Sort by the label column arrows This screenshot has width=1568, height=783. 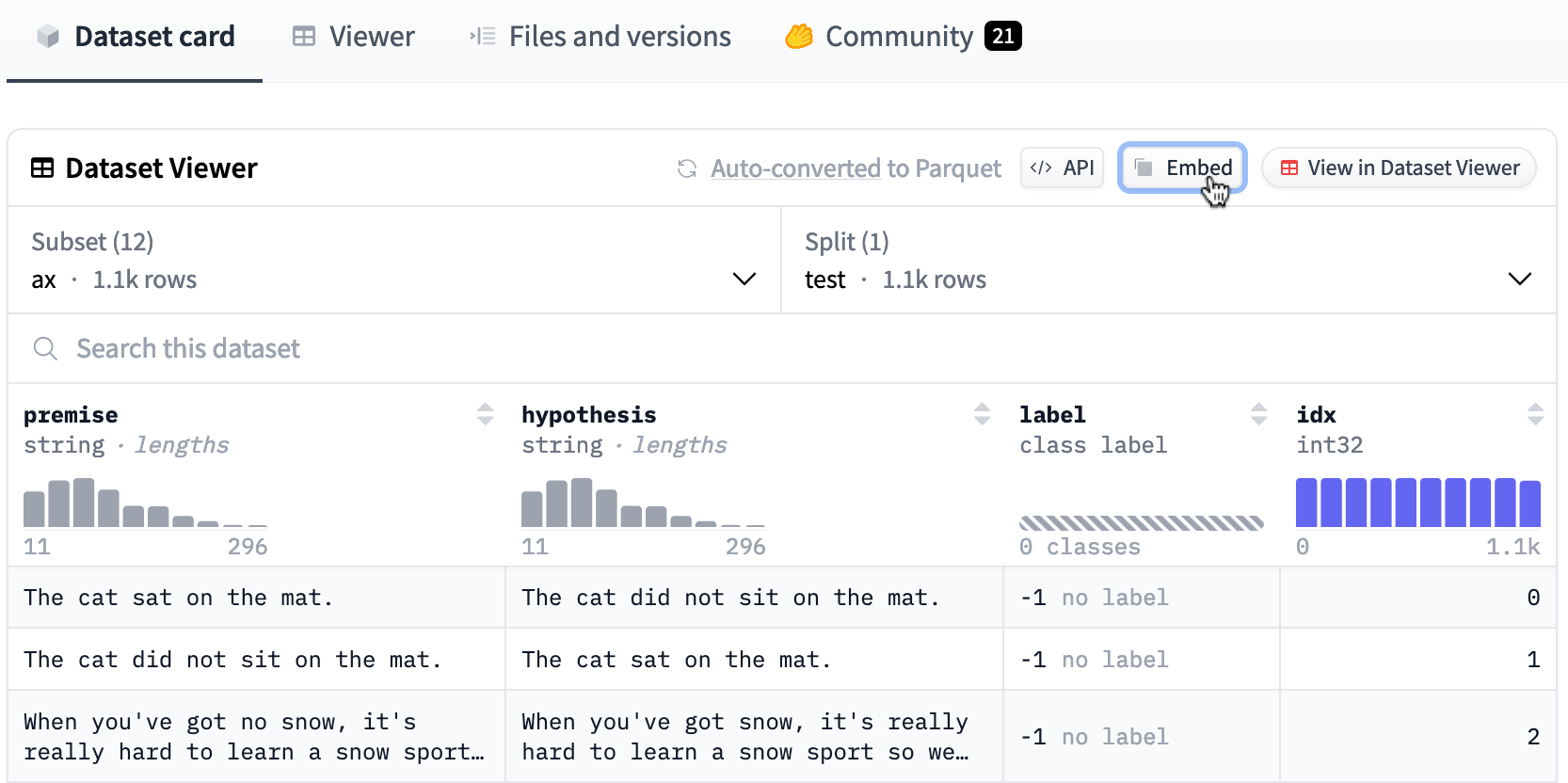coord(1258,414)
